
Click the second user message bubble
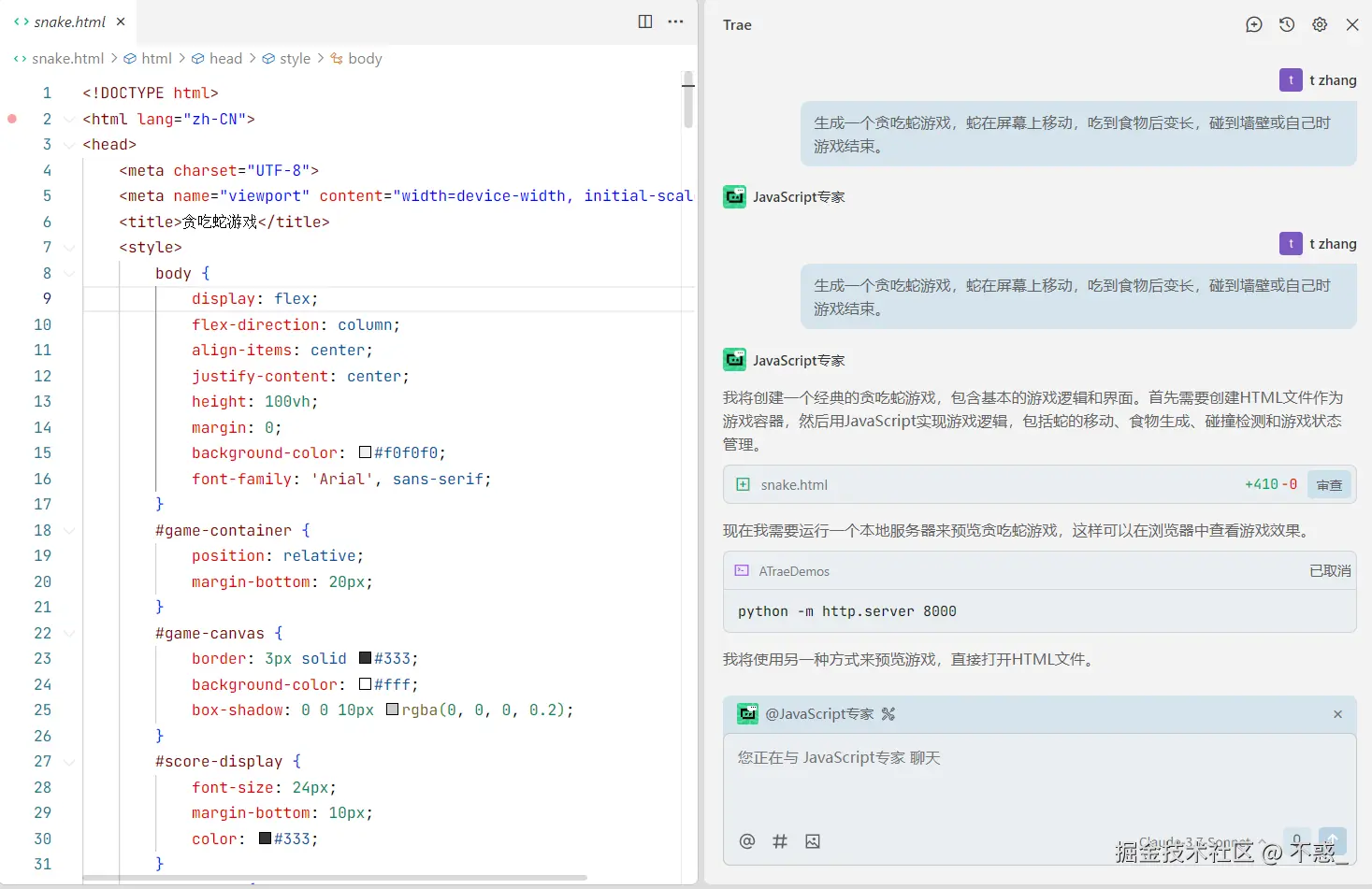click(1078, 297)
